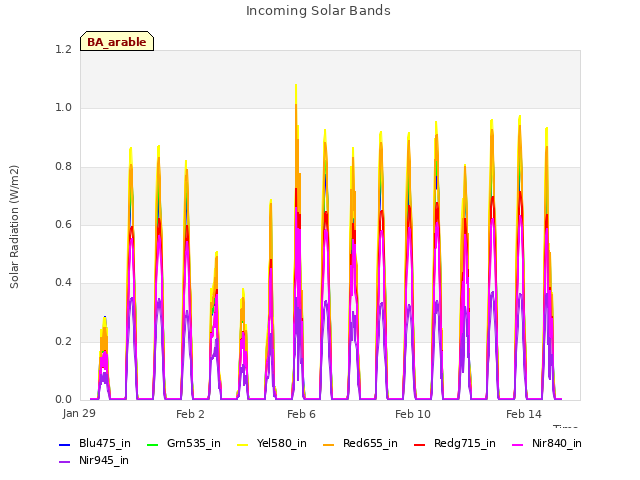Click the Feb 2 x-axis tick label

[190, 414]
